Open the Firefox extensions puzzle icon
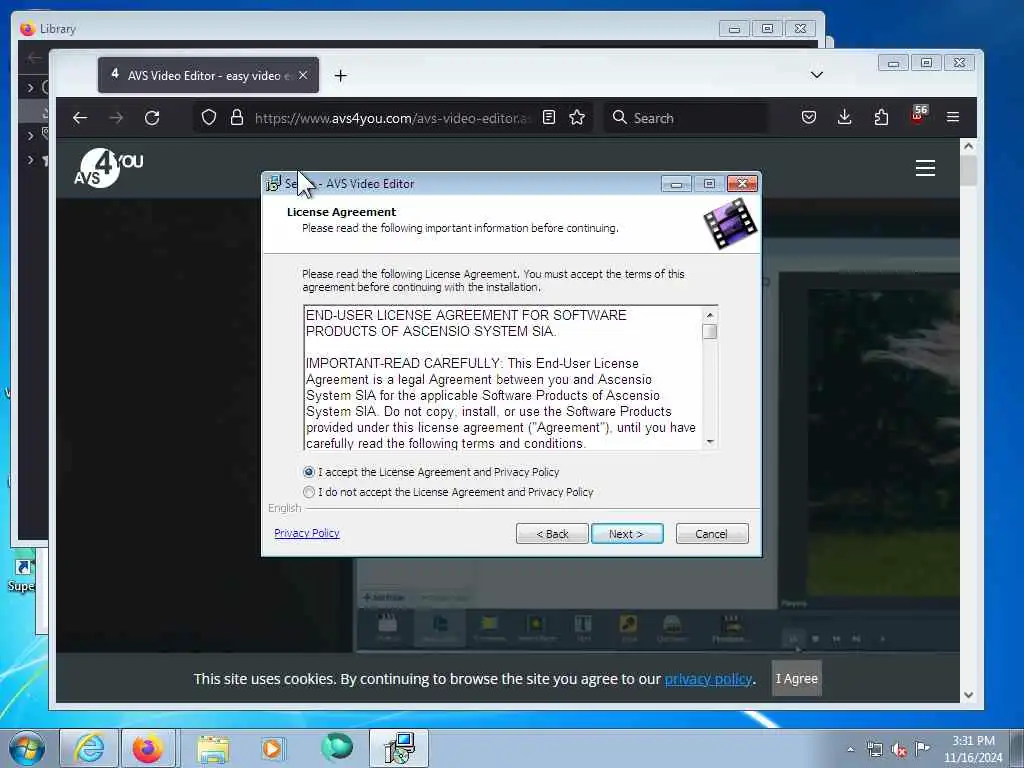The height and width of the screenshot is (768, 1024). pyautogui.click(x=881, y=118)
